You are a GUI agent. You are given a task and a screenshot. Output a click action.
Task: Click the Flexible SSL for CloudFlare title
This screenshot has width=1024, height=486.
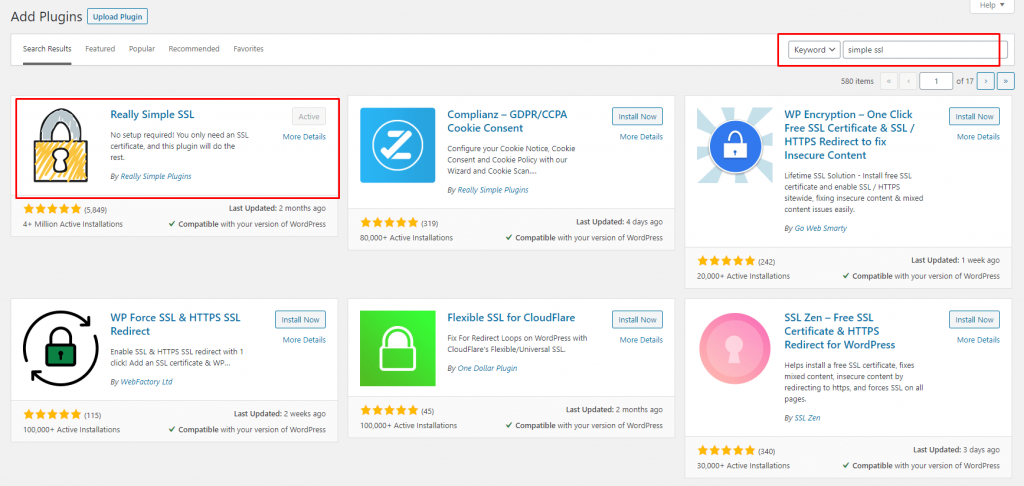tap(511, 317)
